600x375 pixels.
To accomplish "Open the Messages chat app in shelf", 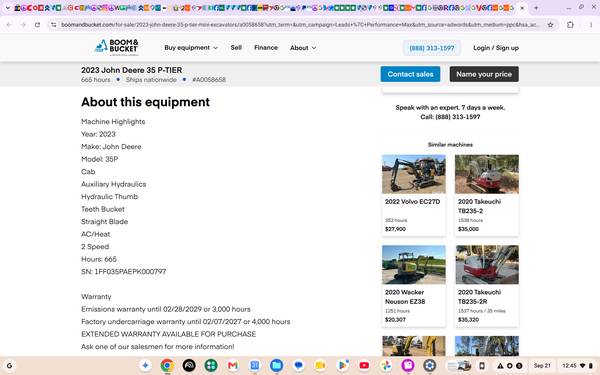I will point(298,365).
